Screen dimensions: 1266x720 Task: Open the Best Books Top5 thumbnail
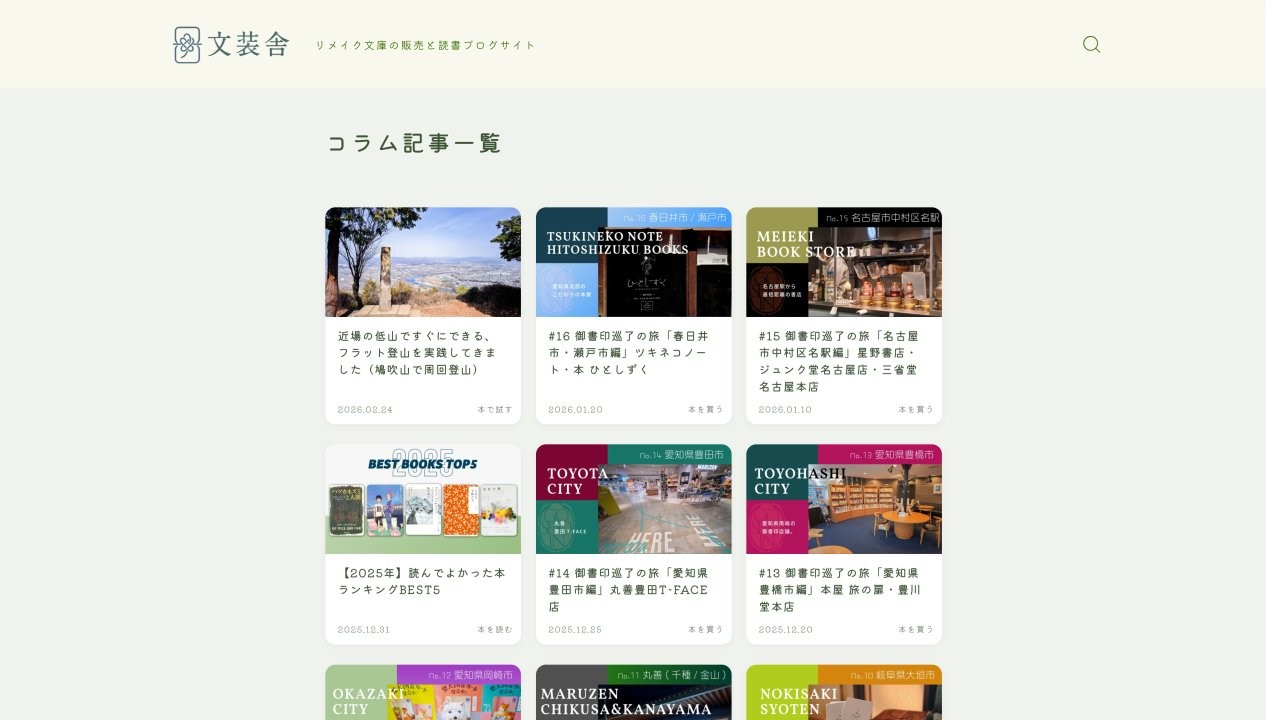[x=422, y=499]
